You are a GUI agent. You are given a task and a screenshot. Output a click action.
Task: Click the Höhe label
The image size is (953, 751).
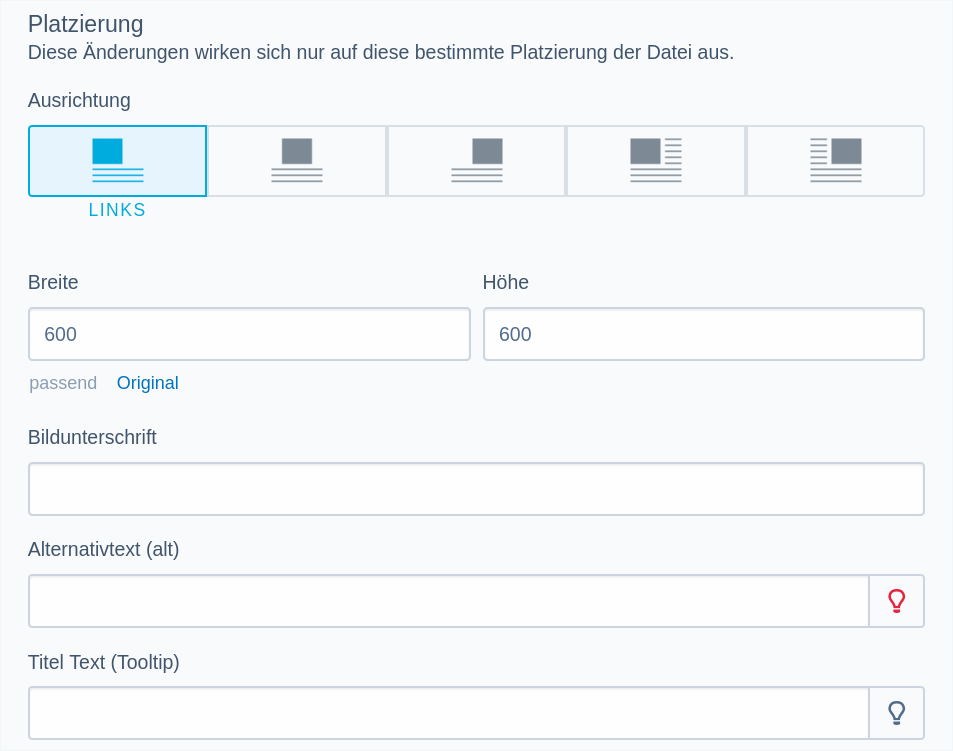tap(506, 282)
